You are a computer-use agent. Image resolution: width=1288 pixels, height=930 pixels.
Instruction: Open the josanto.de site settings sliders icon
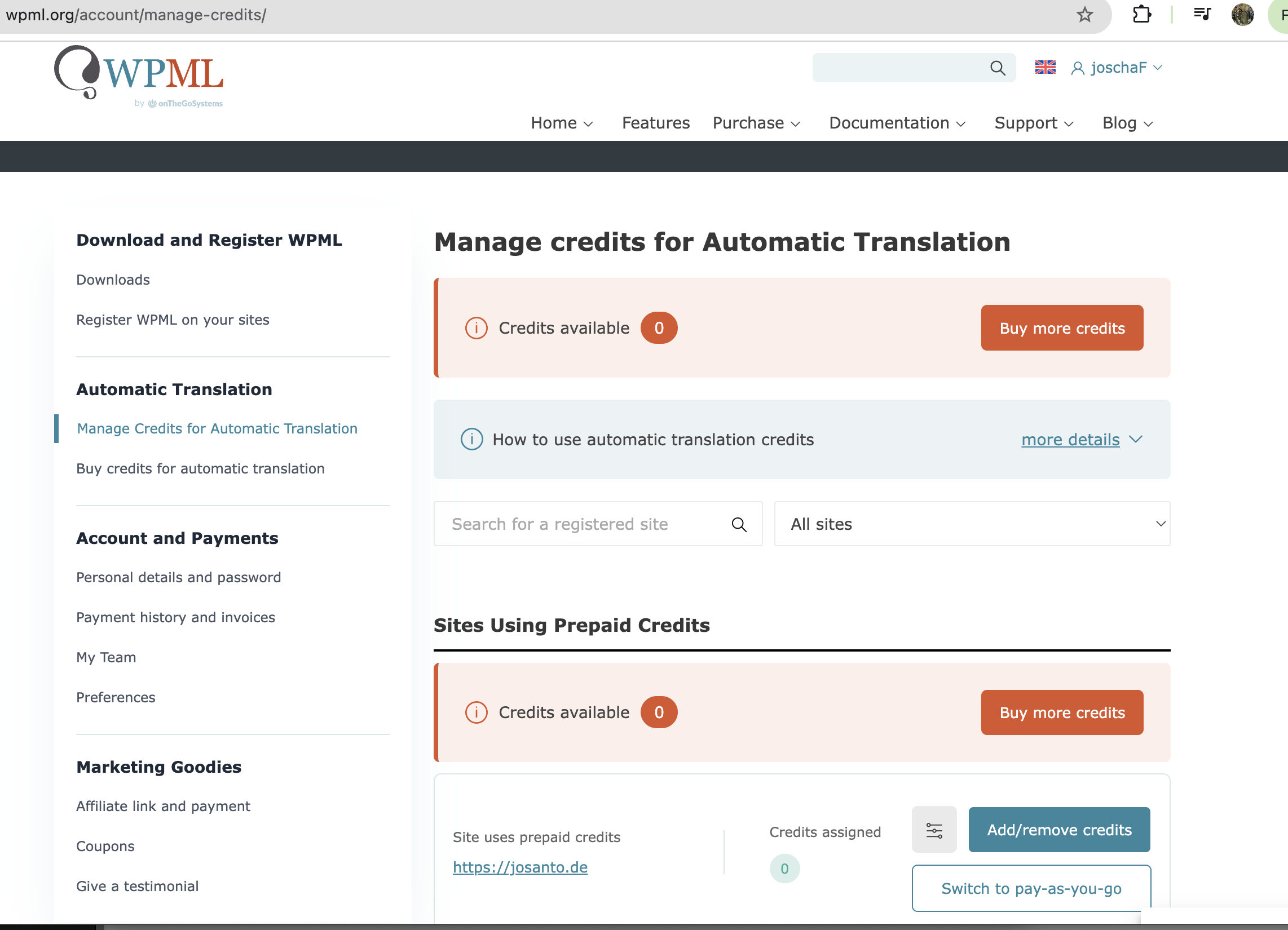[934, 830]
